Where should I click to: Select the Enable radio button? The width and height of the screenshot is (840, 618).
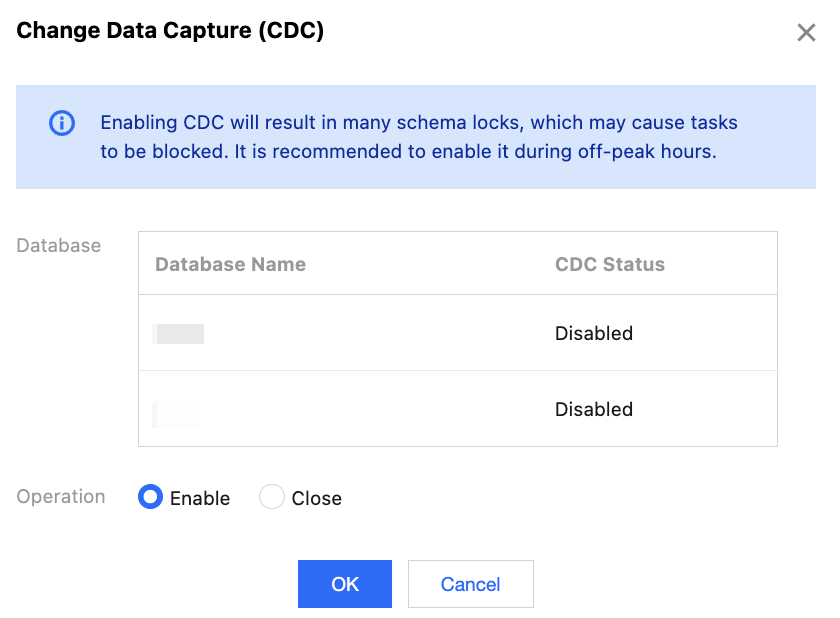[150, 497]
